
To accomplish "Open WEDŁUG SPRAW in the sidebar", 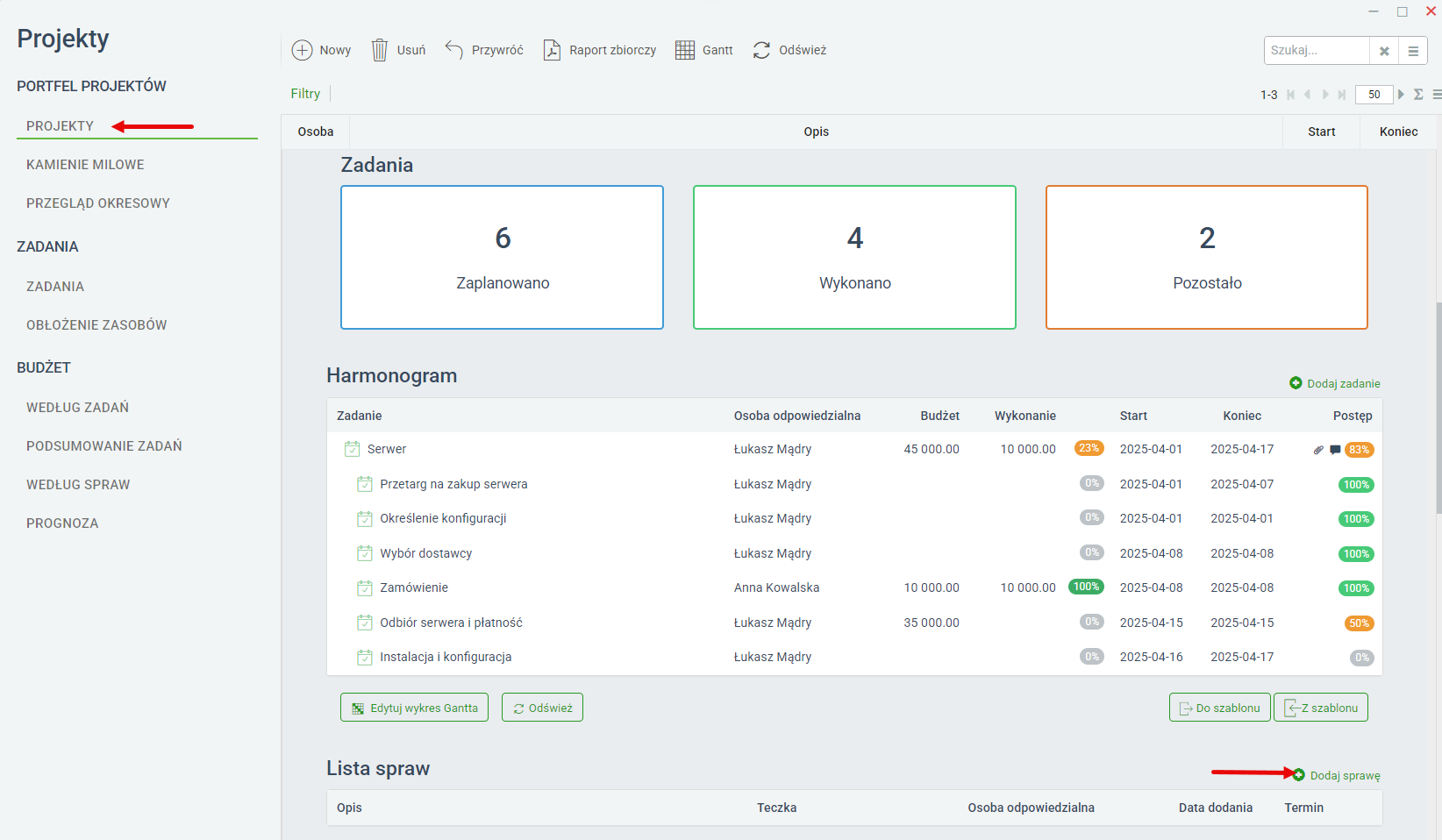I will click(78, 485).
